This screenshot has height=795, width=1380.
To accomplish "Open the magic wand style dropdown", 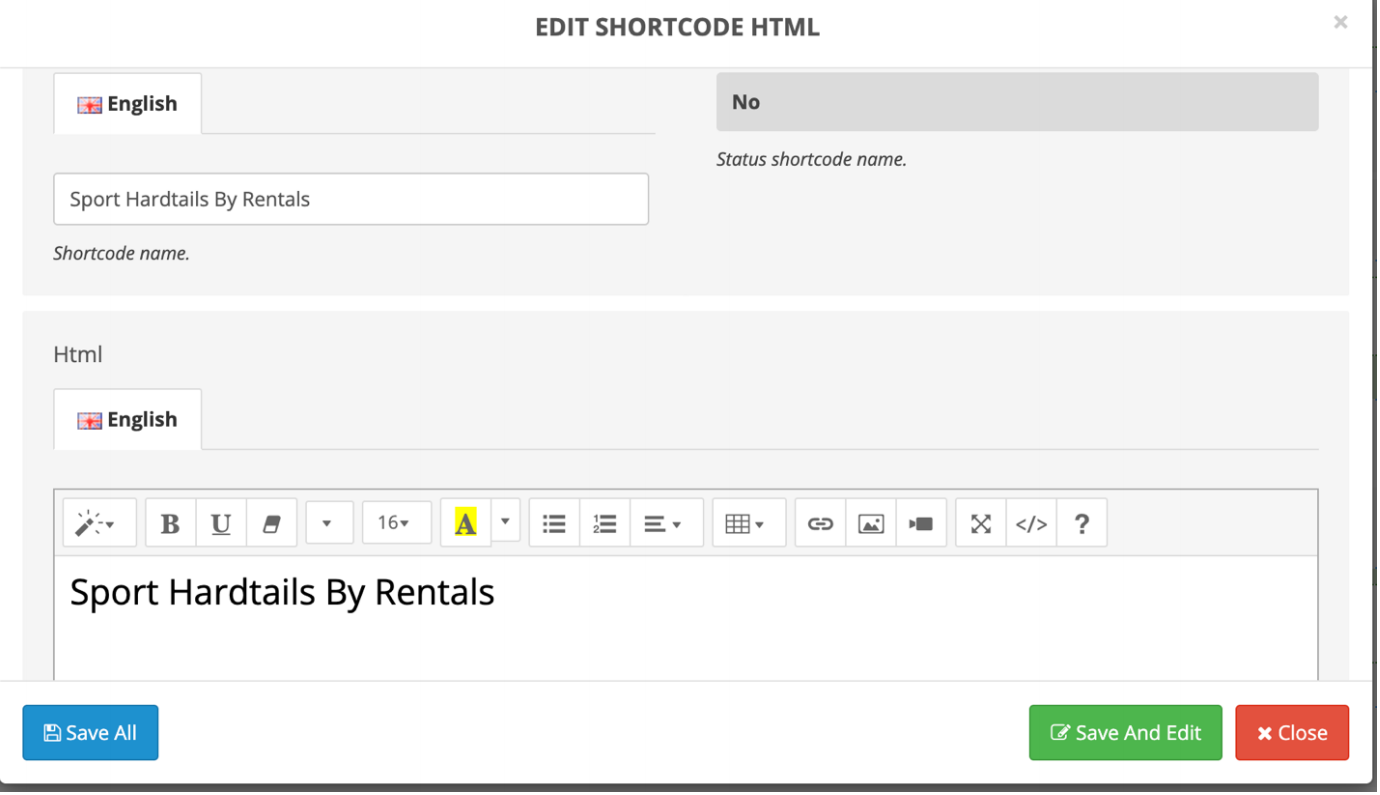I will point(99,524).
